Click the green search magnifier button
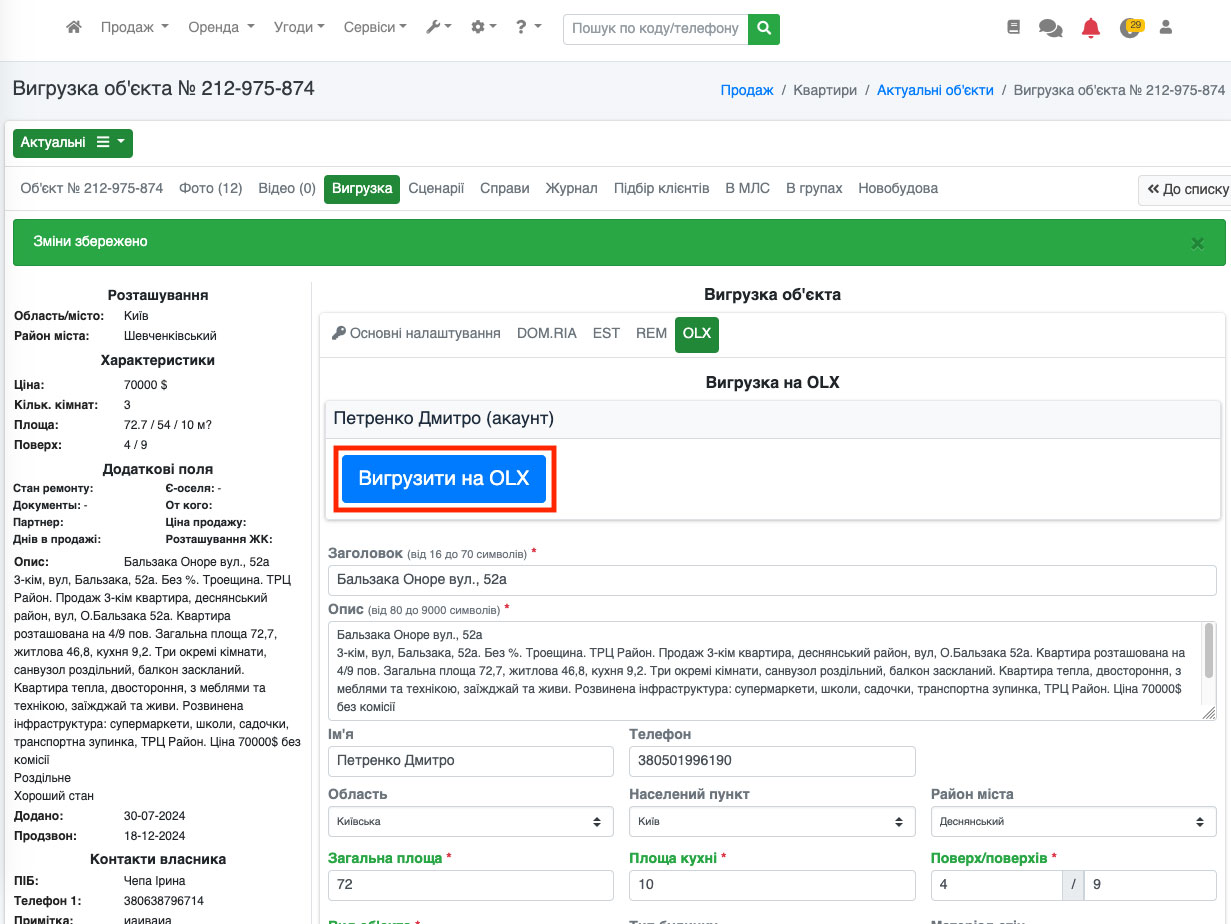 (x=764, y=28)
